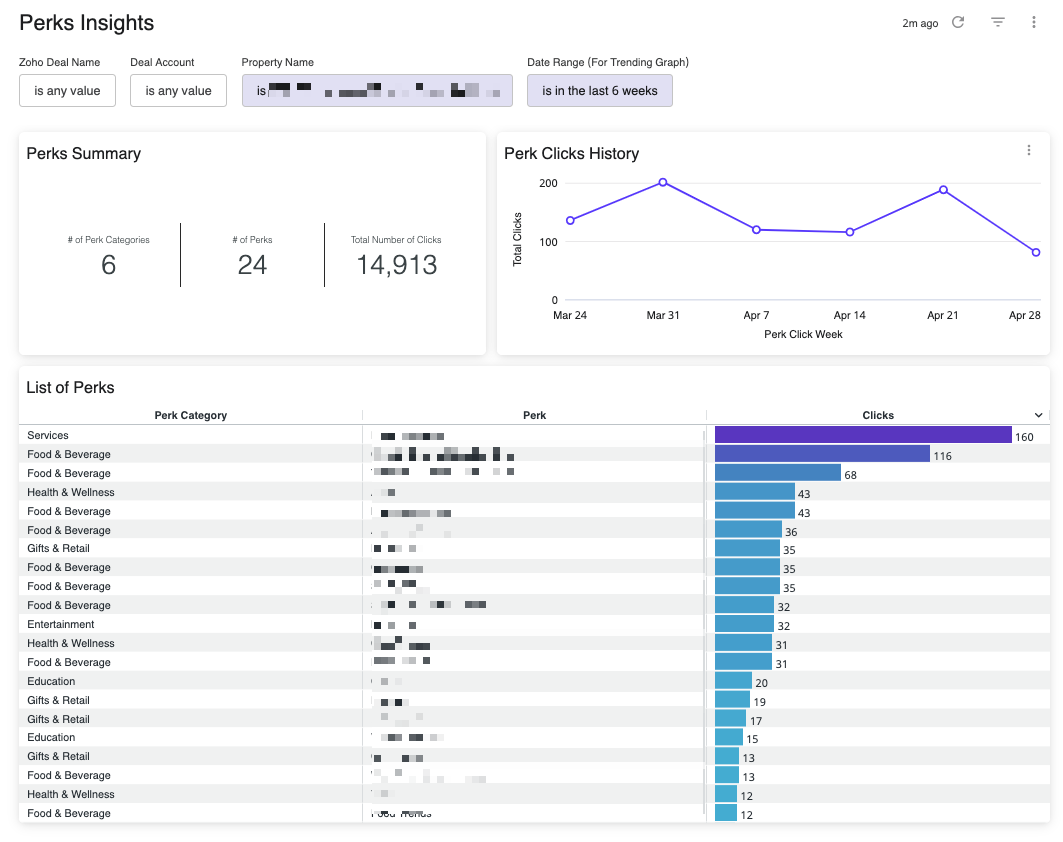Click the 116-click bar in the chart
The image size is (1063, 842).
(x=821, y=454)
